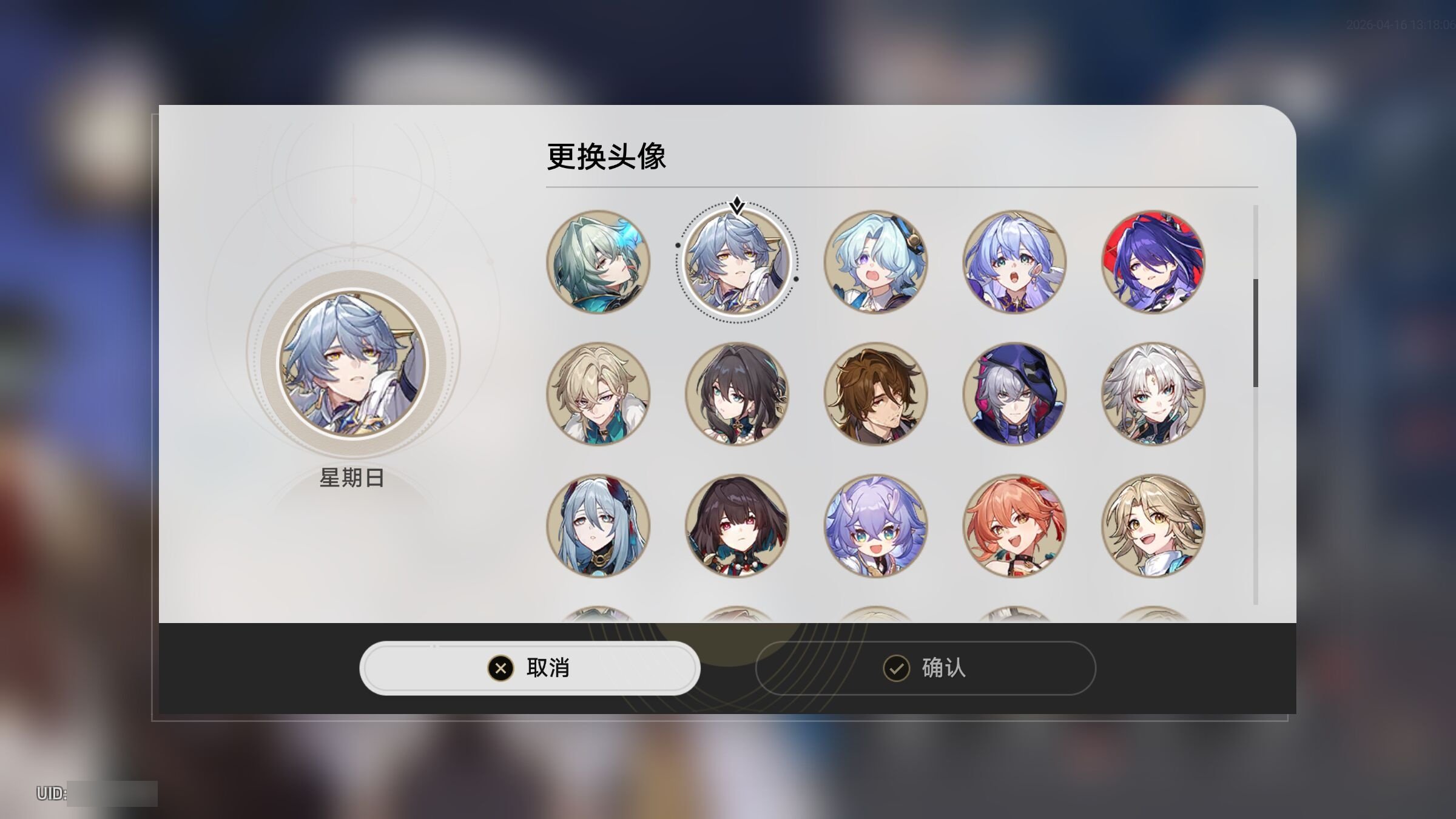This screenshot has width=1456, height=819.
Task: Click the large current avatar preview
Action: tap(353, 363)
